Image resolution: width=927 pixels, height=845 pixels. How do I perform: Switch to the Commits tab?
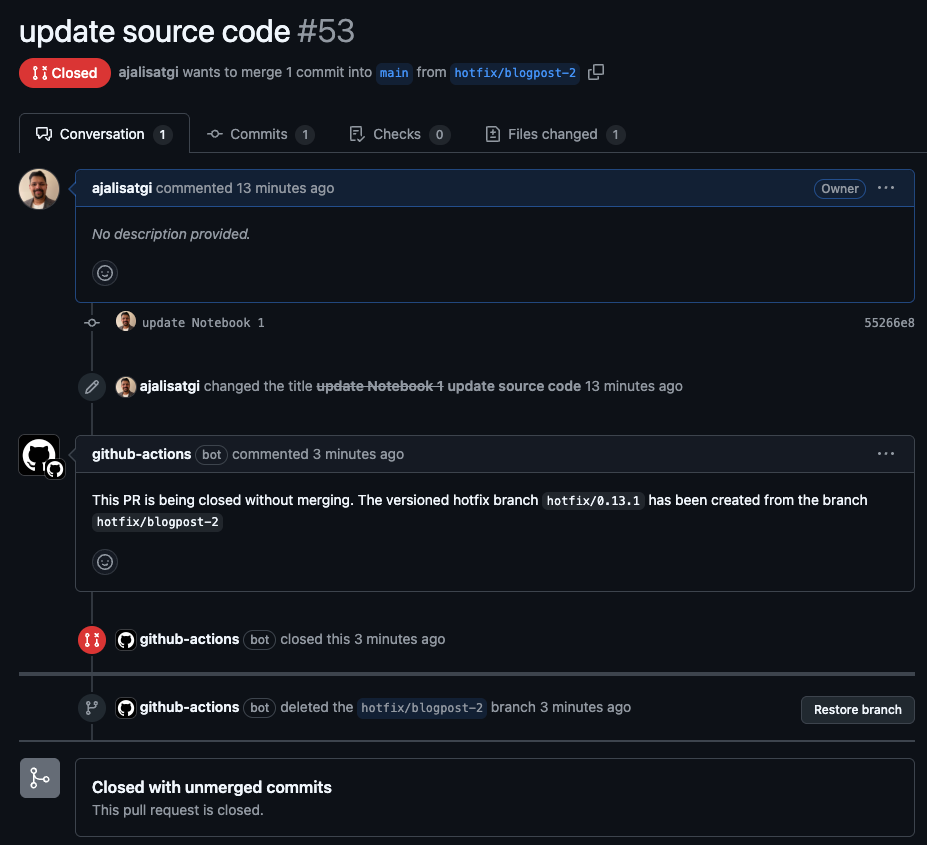click(260, 134)
